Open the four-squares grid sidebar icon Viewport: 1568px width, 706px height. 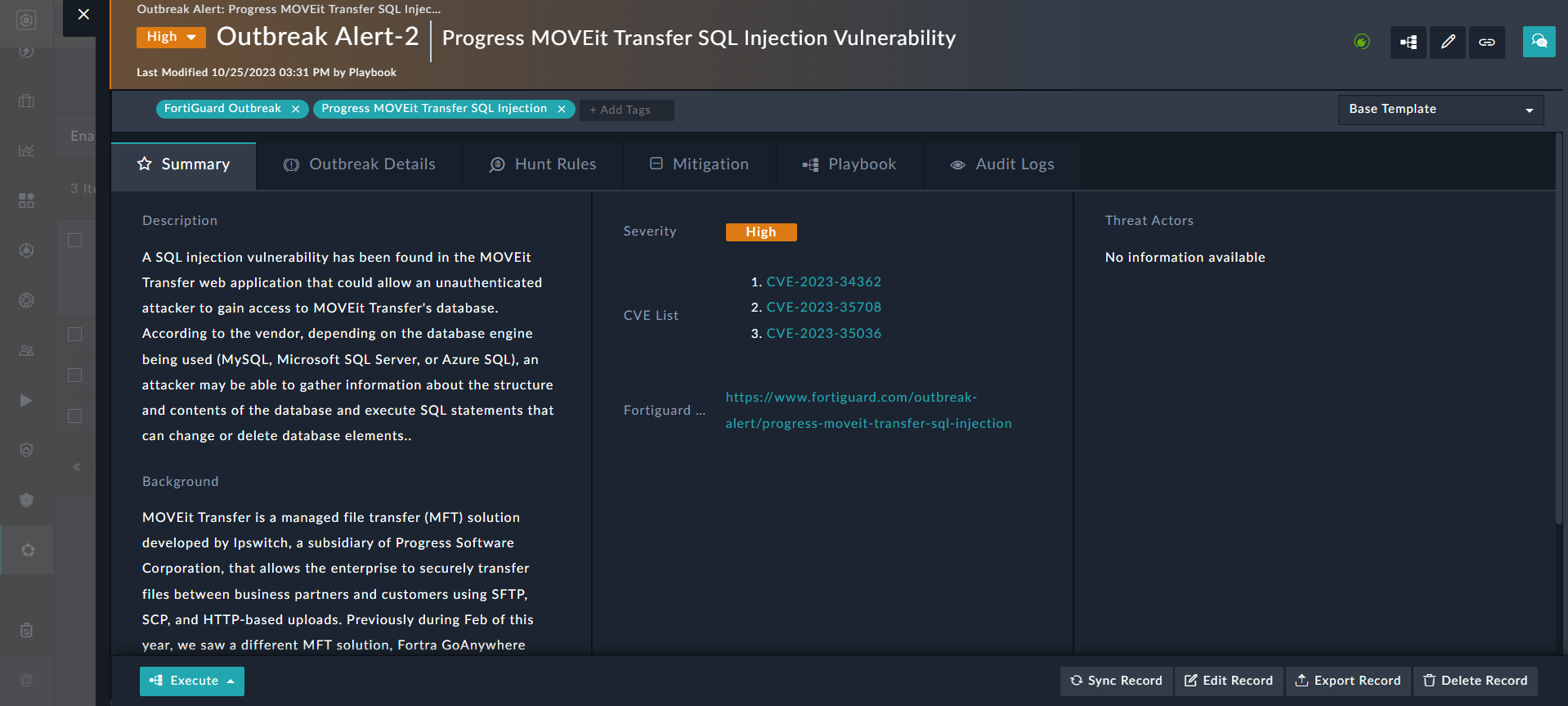26,200
